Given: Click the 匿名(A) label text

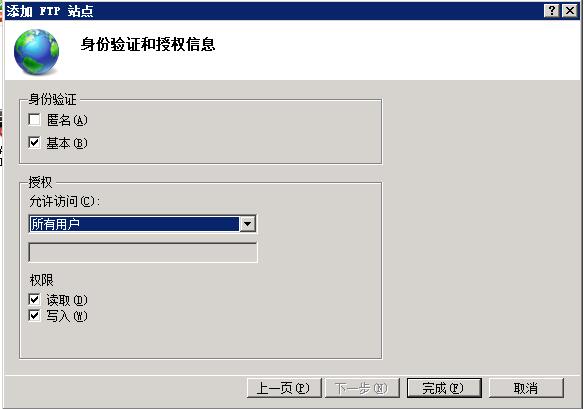Looking at the screenshot, I should click(67, 120).
